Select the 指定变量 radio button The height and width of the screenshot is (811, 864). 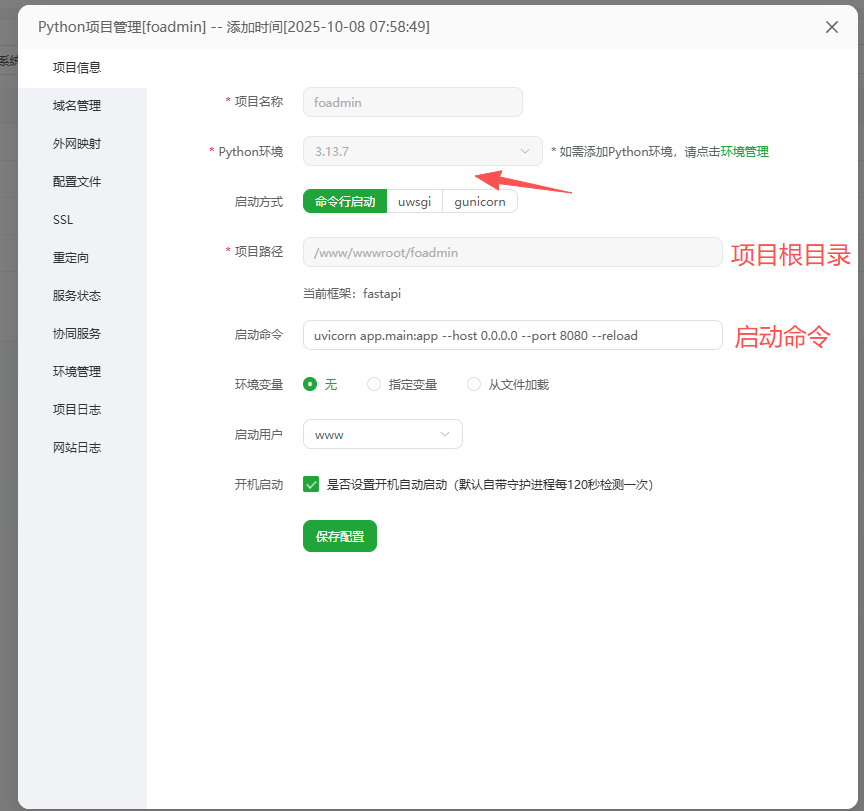click(374, 384)
